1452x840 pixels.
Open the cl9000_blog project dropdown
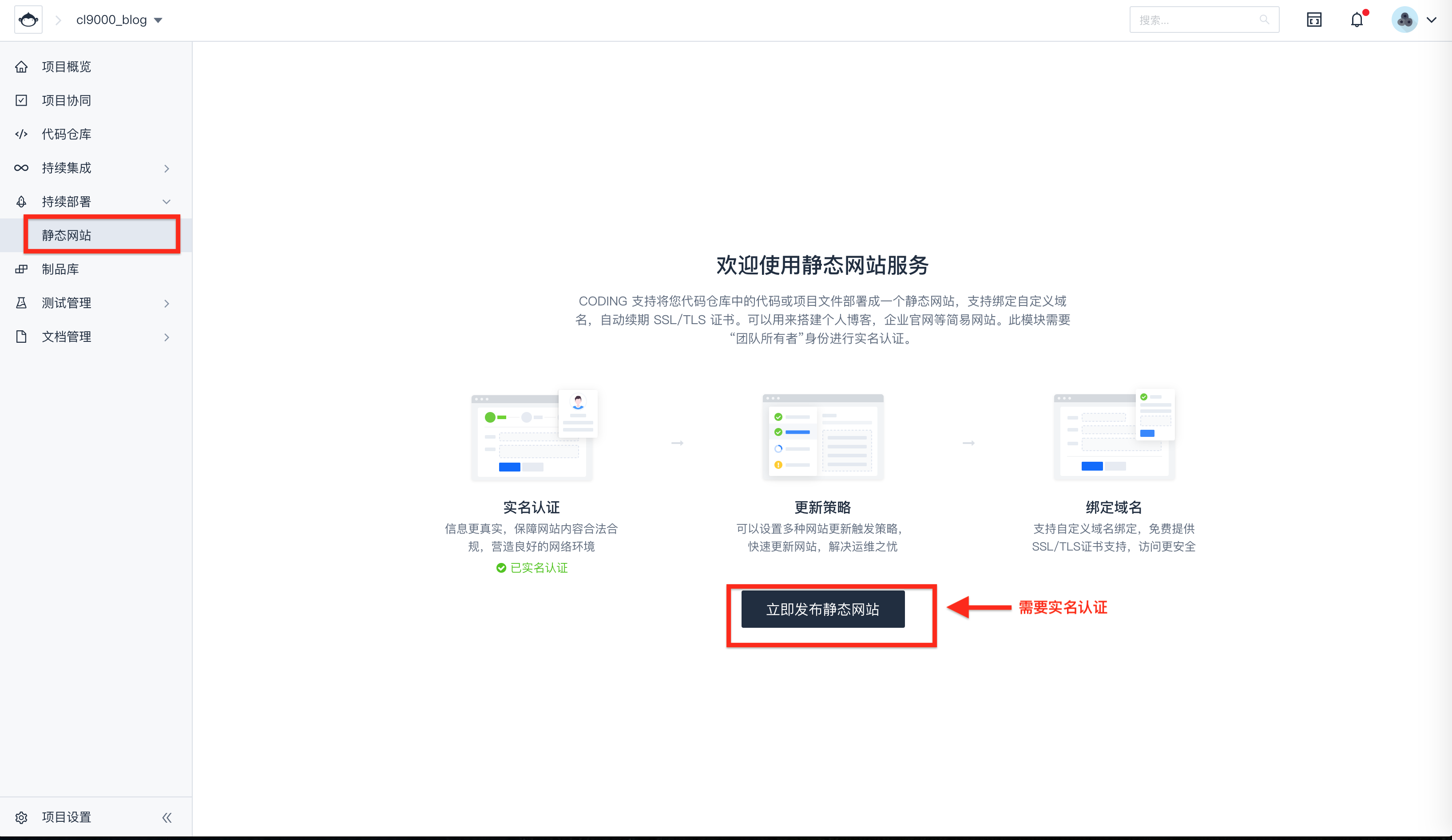point(119,20)
